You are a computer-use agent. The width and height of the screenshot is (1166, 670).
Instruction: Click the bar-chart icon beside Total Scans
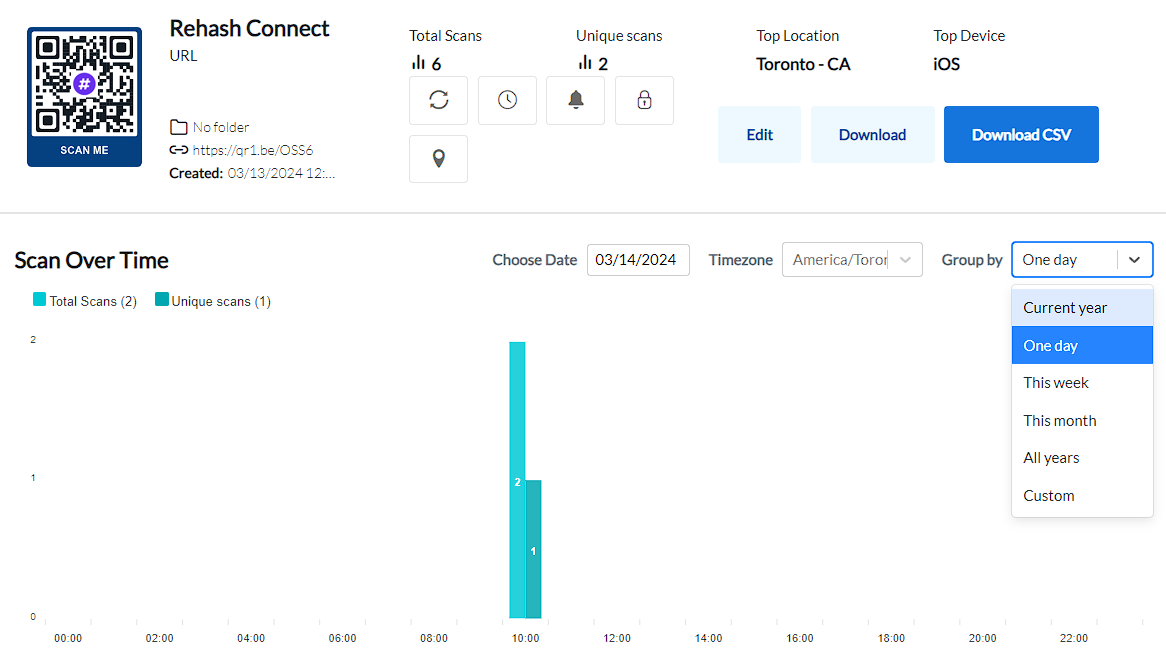click(417, 62)
